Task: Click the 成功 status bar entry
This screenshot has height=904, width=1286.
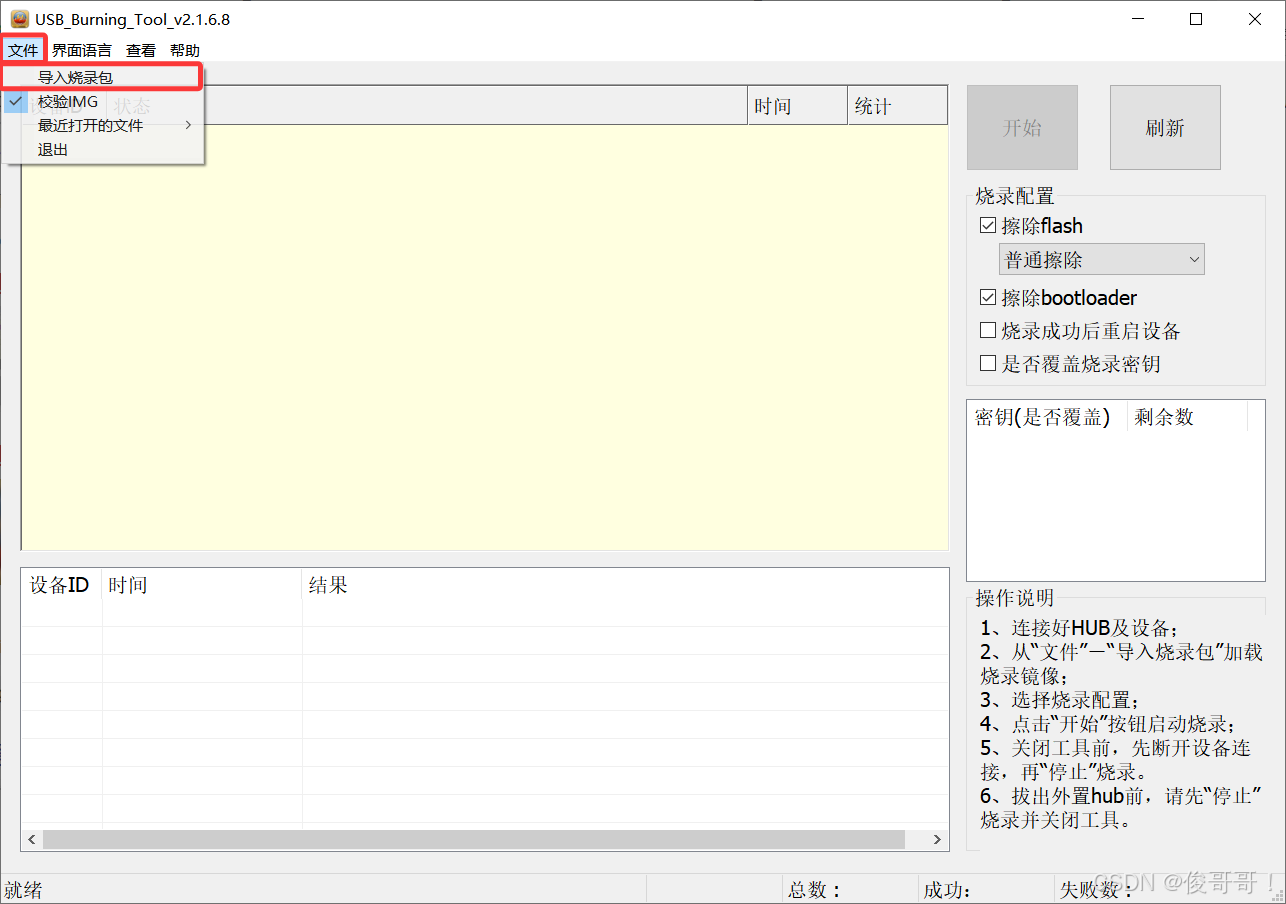Action: pyautogui.click(x=947, y=889)
